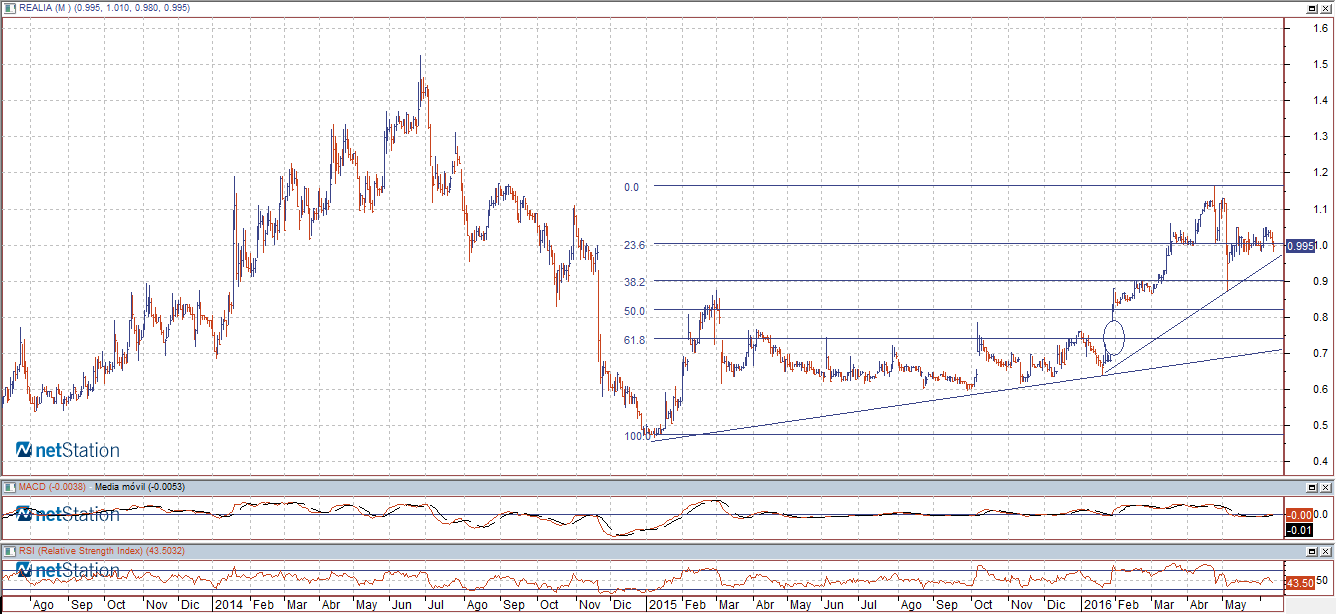Click the 0.6 price axis label

coord(1320,390)
